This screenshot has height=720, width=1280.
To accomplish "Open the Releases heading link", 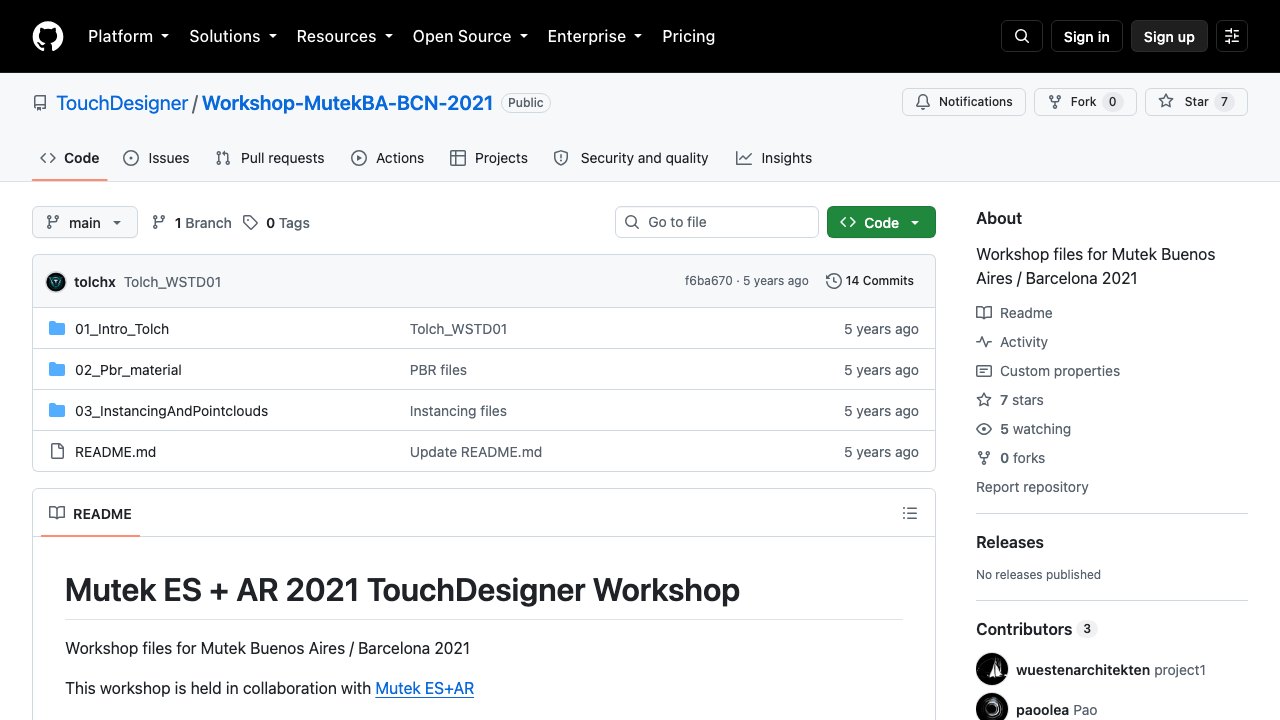I will (x=1010, y=542).
